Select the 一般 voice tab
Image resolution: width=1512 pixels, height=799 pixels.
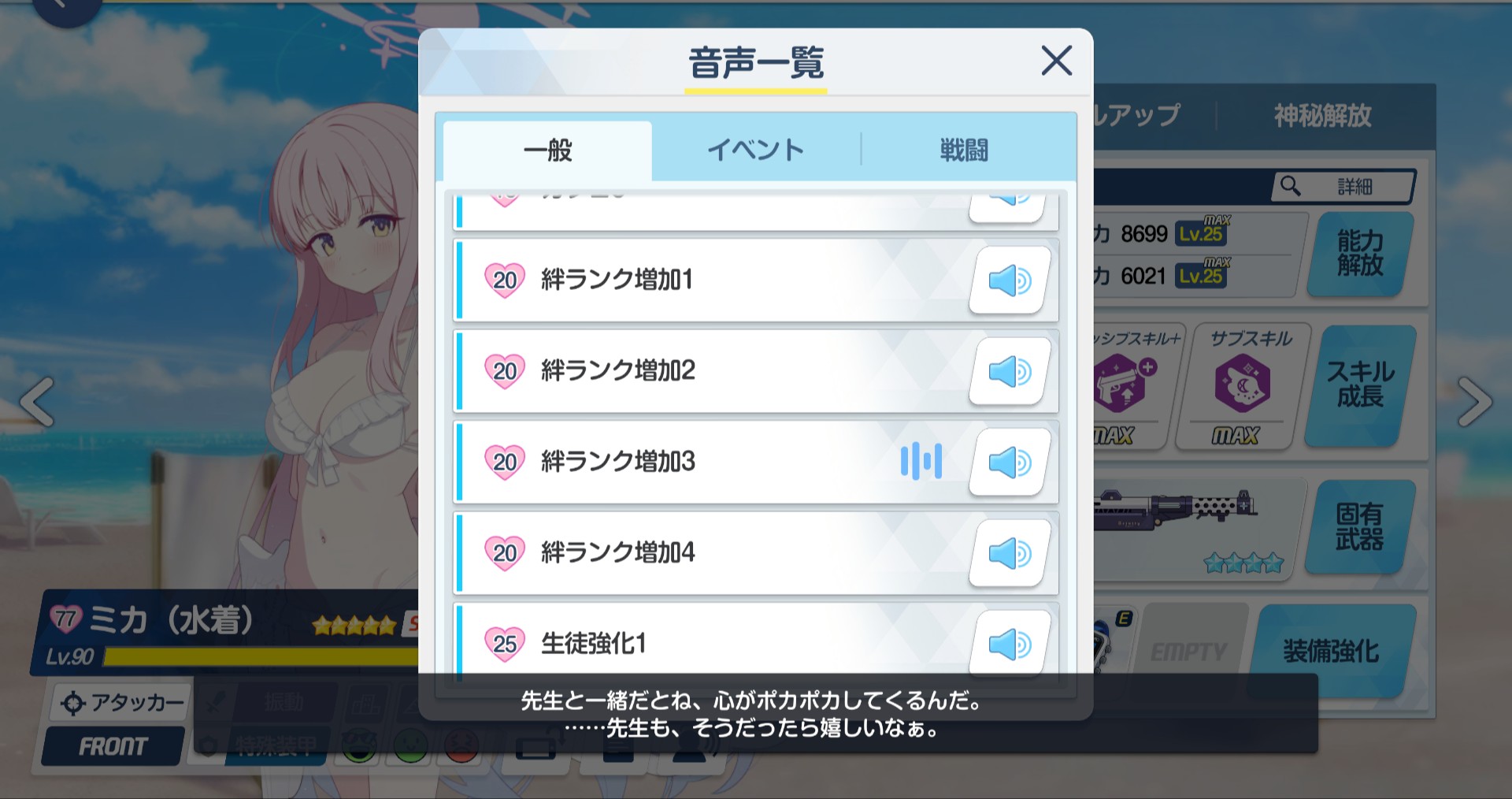coord(548,151)
